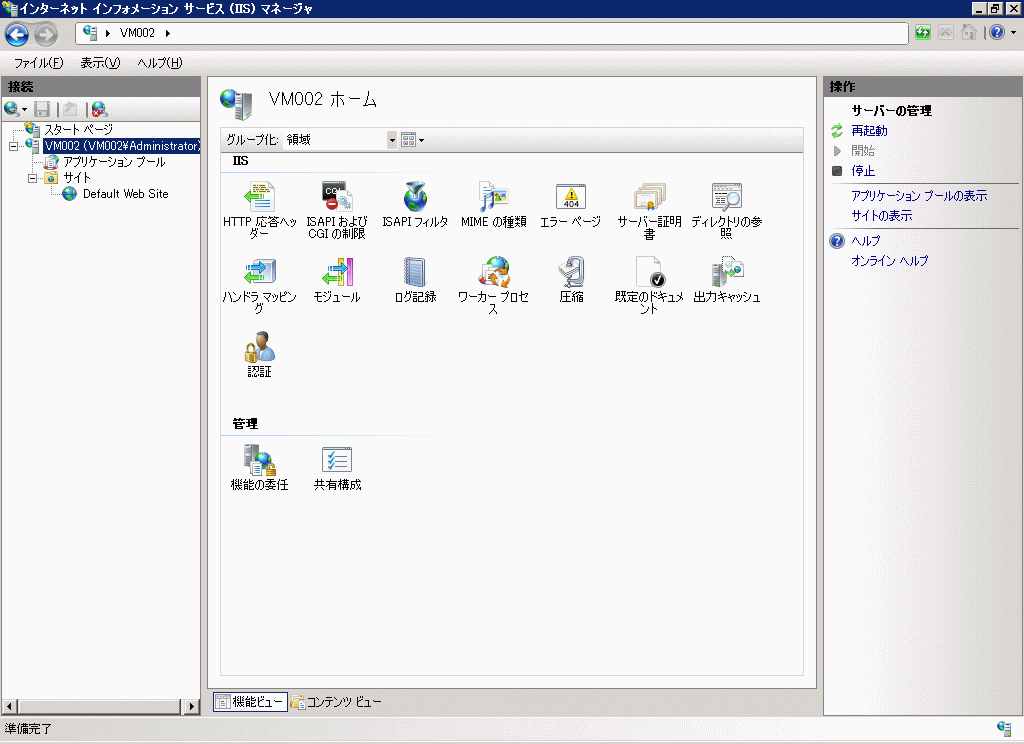This screenshot has width=1024, height=744.
Task: Click the Back navigation arrow button
Action: (17, 34)
